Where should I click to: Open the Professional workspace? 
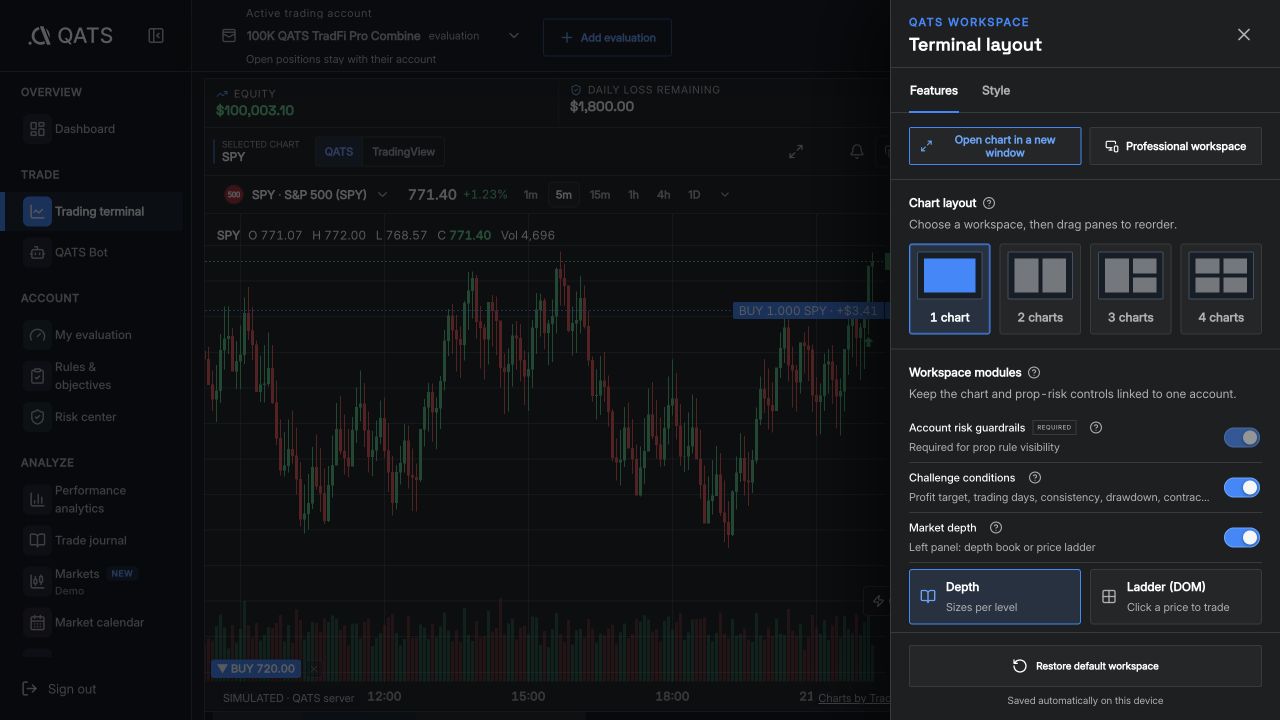point(1175,146)
